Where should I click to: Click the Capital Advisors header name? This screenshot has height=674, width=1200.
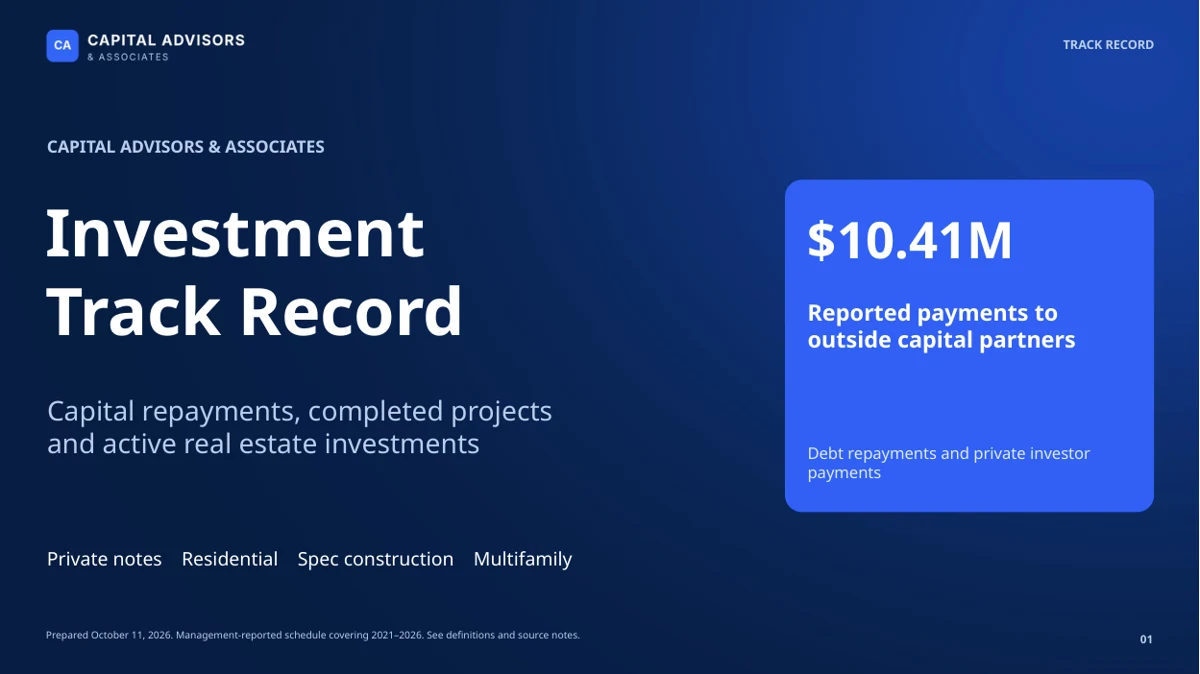pos(166,40)
